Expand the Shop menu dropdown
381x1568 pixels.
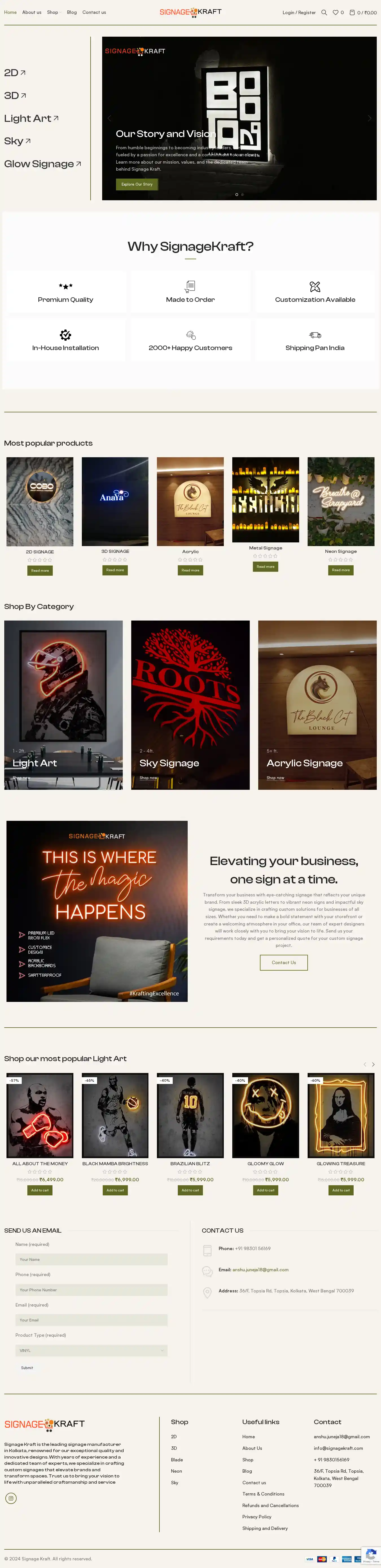[x=54, y=12]
